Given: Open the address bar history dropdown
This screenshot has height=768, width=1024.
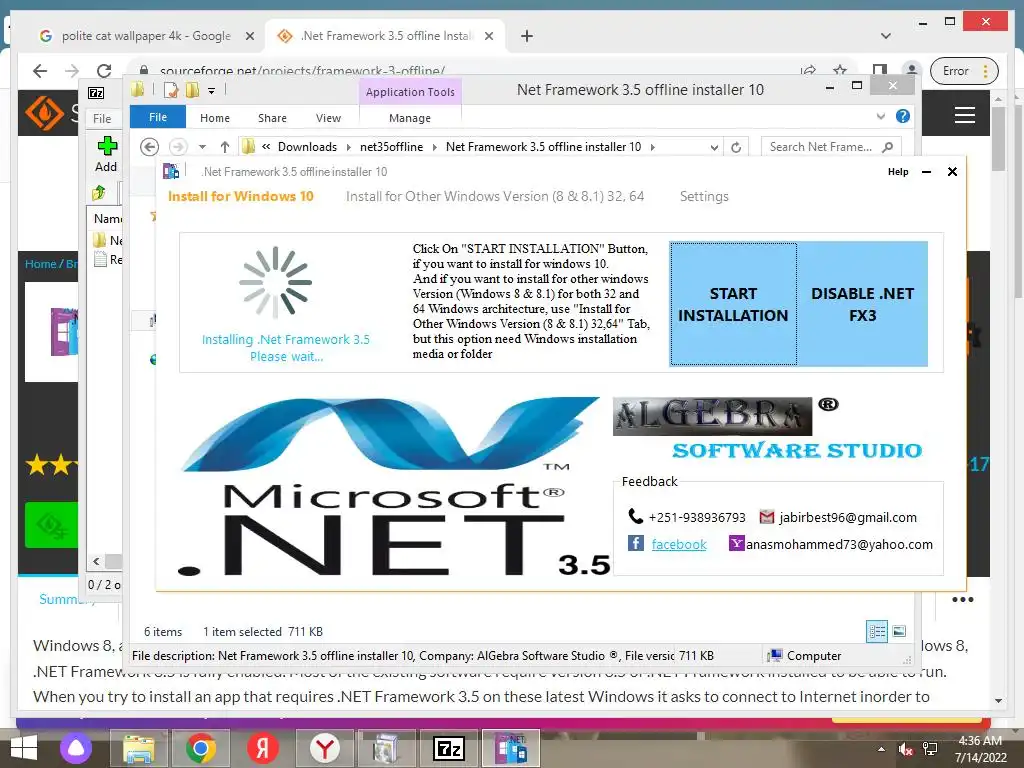Looking at the screenshot, I should [714, 148].
